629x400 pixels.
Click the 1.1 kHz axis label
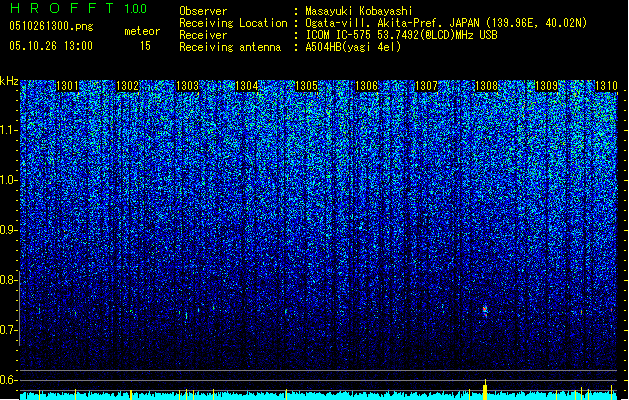[8, 130]
